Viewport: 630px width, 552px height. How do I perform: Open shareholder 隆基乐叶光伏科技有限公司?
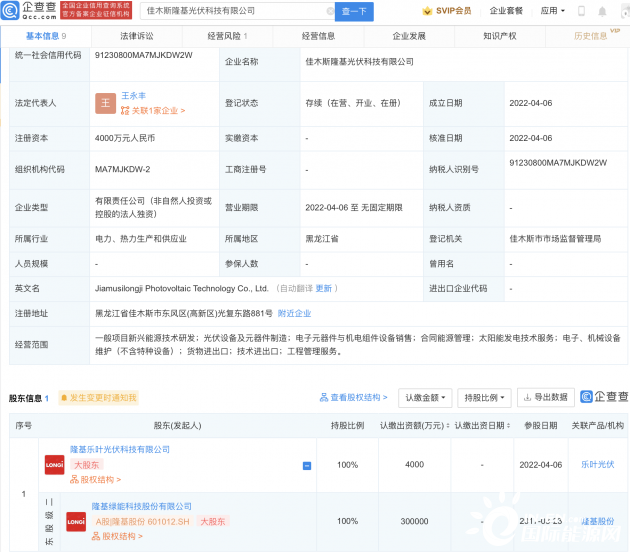coord(120,450)
